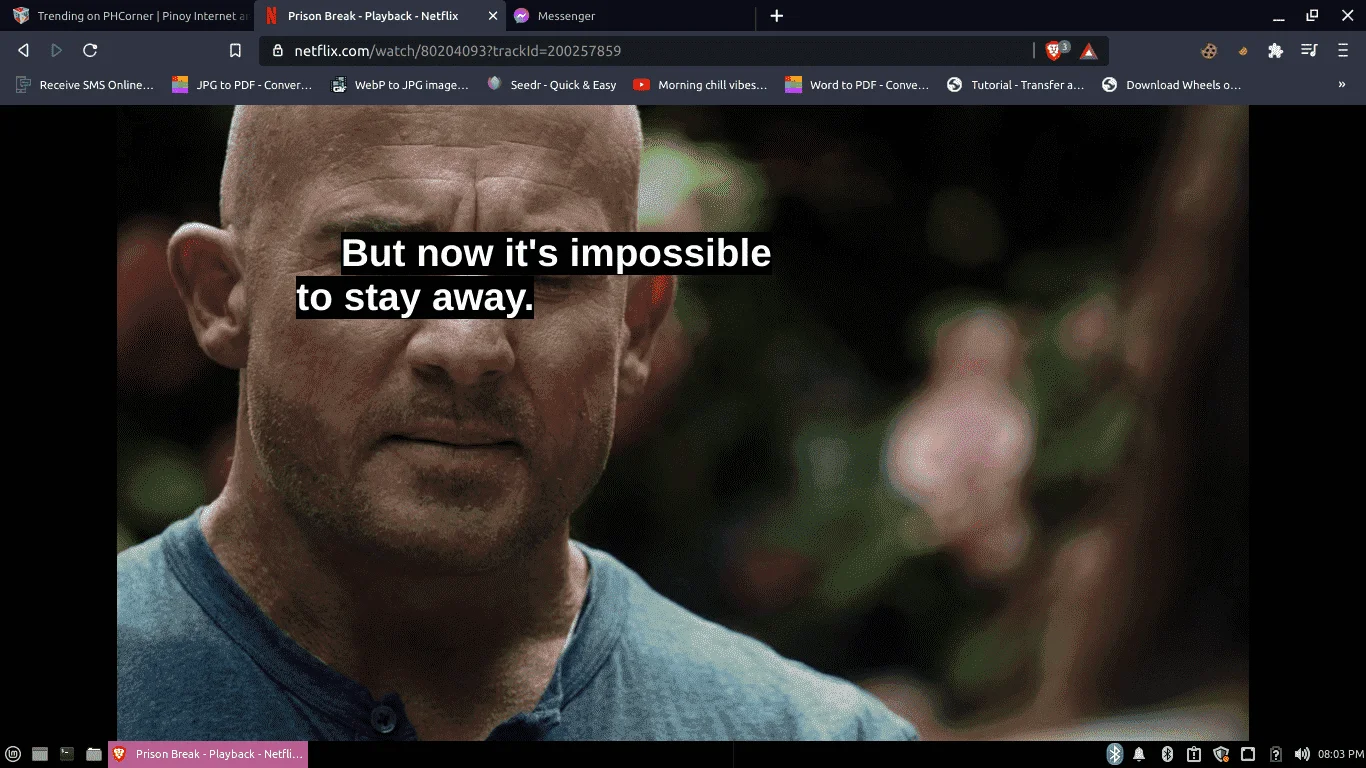This screenshot has height=768, width=1366.
Task: Open the WebP to JPG image bookmark
Action: [400, 85]
